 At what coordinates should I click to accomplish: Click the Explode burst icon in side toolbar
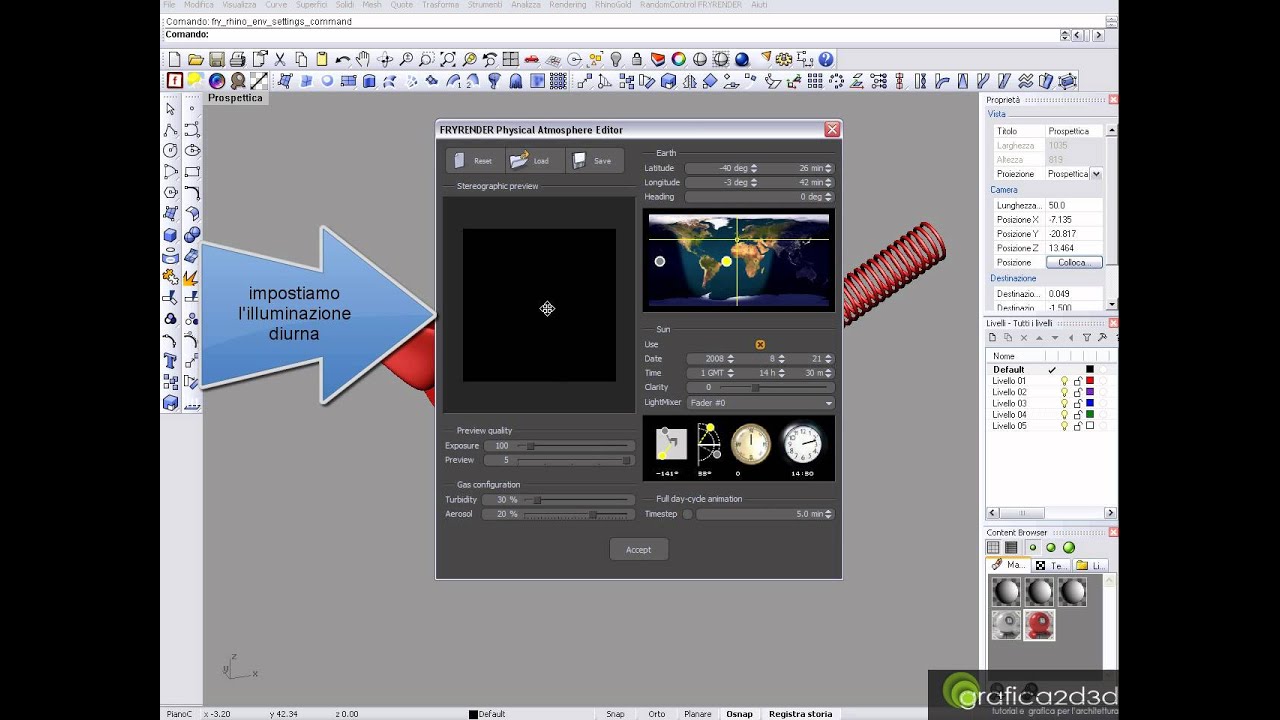pyautogui.click(x=191, y=277)
